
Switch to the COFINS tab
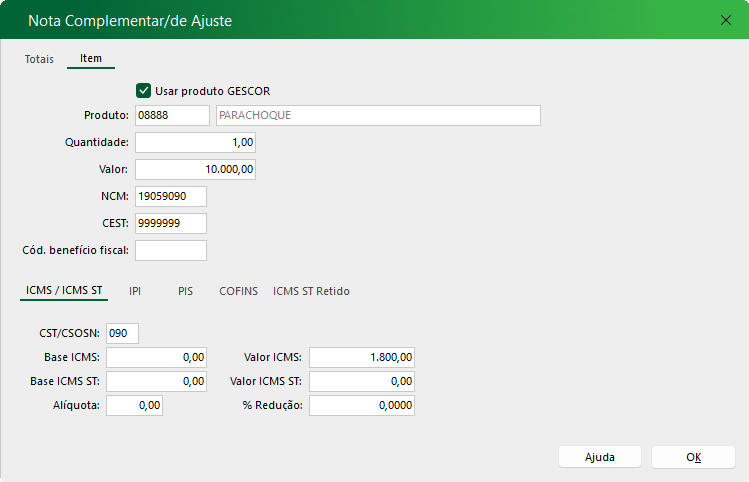coord(238,291)
